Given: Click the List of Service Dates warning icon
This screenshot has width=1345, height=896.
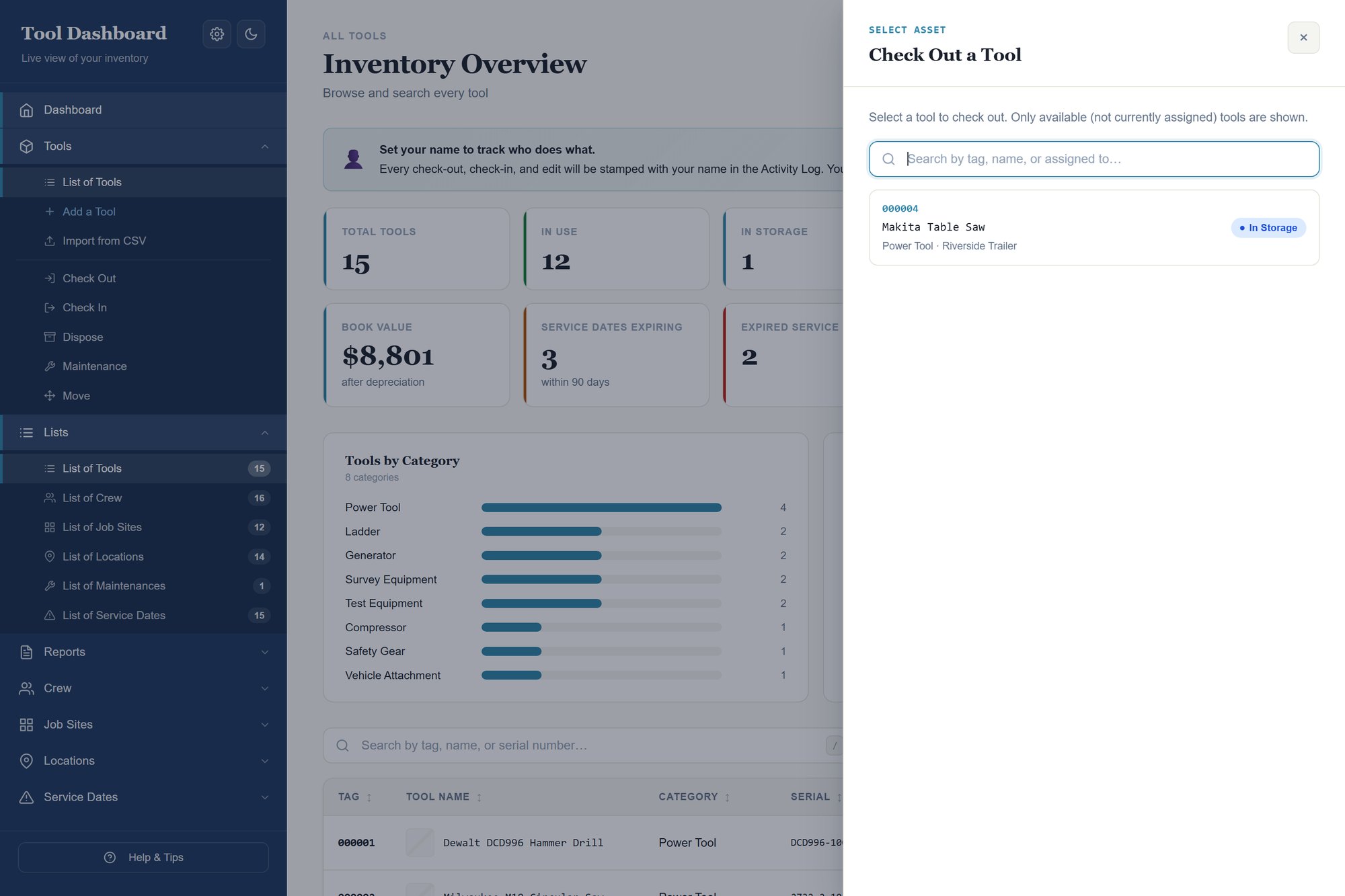Looking at the screenshot, I should point(50,615).
